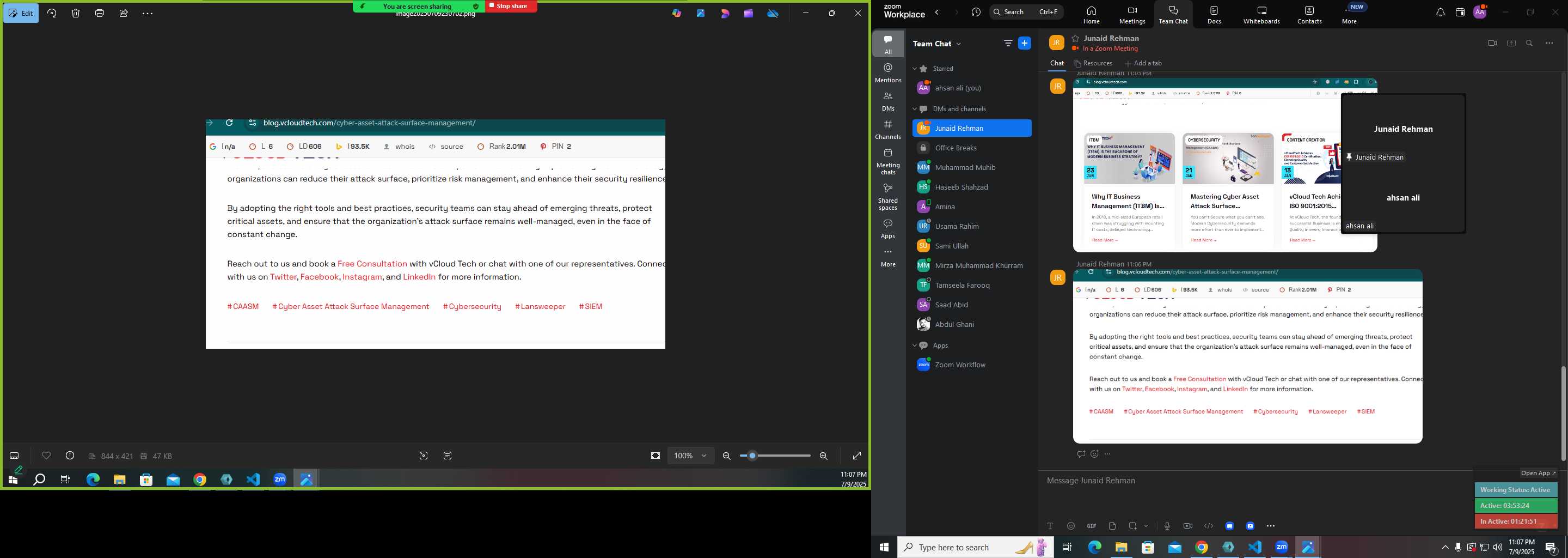Select DMs in Zoom sidebar
This screenshot has width=1568, height=558.
click(888, 101)
